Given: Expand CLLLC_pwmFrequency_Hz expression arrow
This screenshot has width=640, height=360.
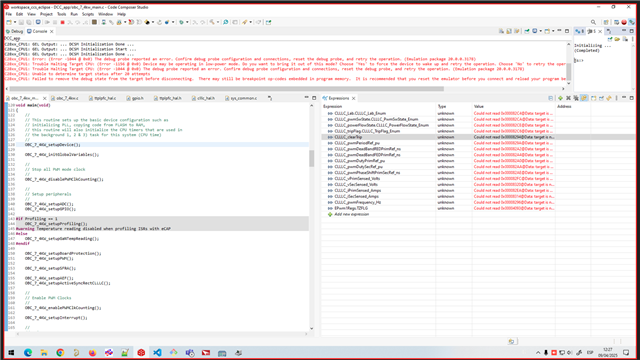Looking at the screenshot, I should point(330,202).
